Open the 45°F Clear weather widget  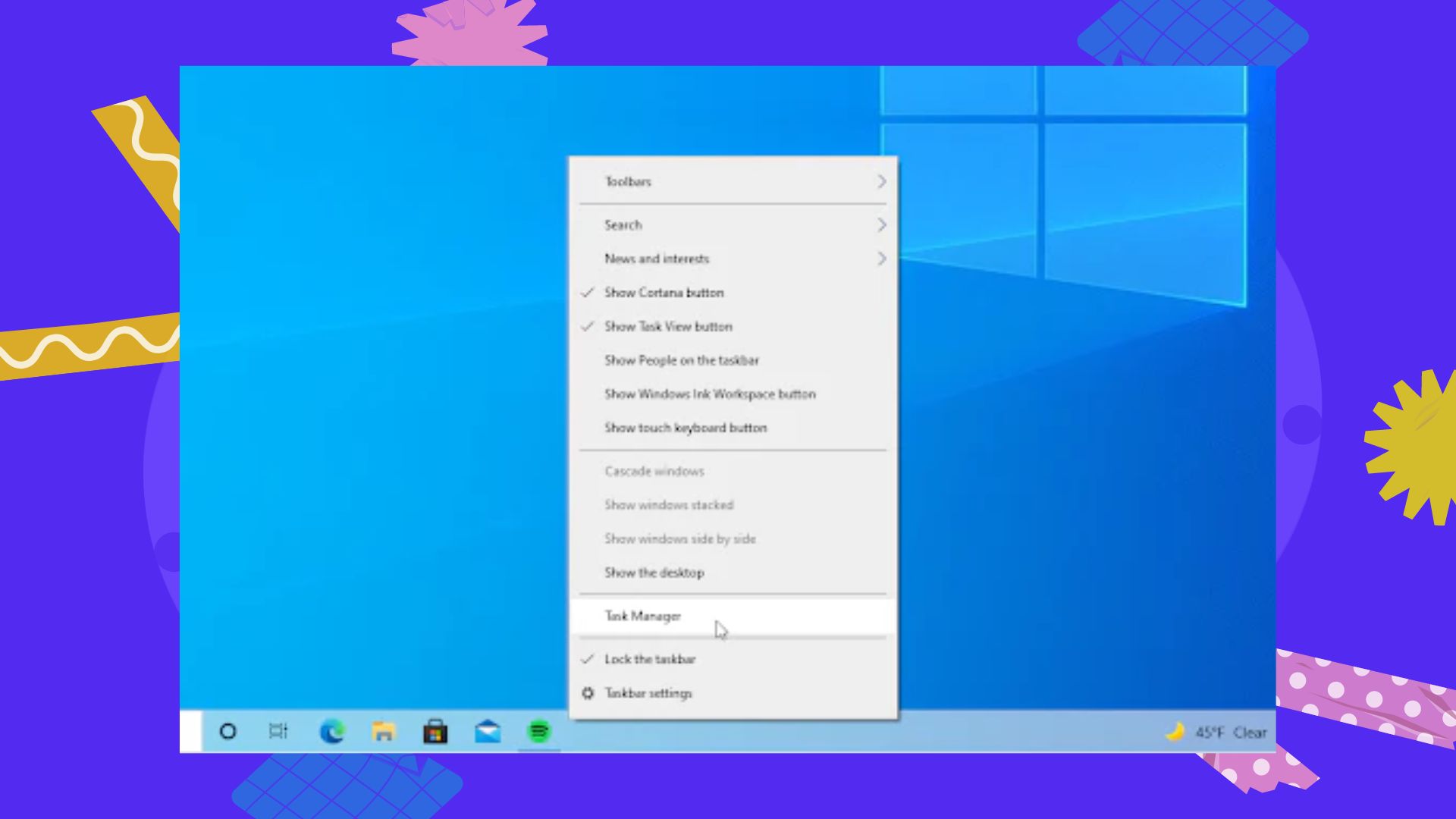(1218, 732)
